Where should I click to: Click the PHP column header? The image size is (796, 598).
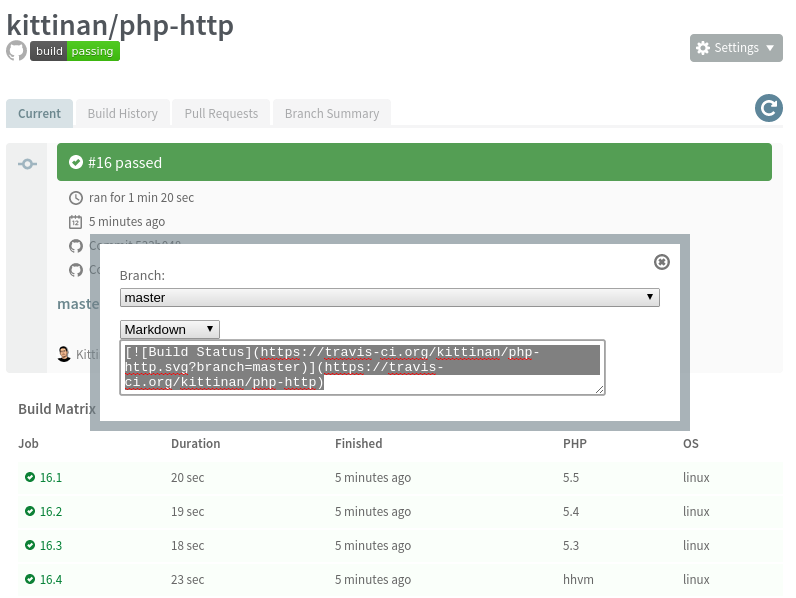(575, 444)
